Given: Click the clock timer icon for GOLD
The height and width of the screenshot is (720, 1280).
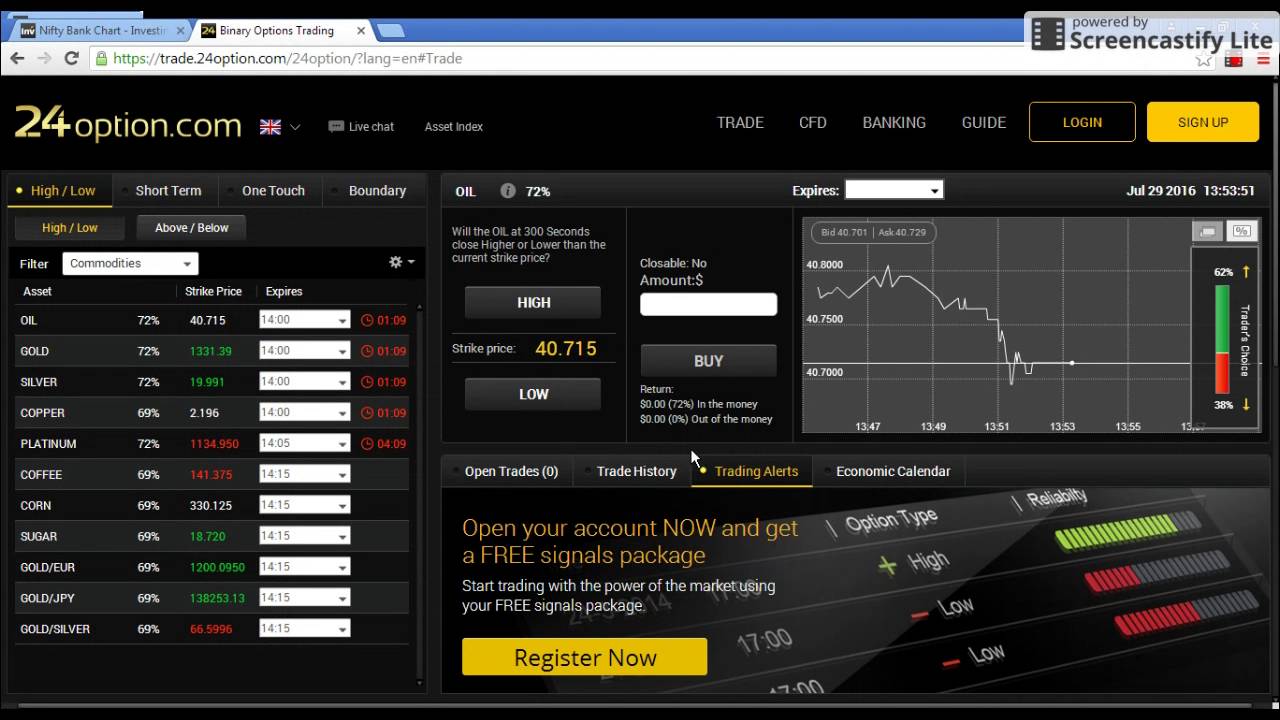Looking at the screenshot, I should 366,351.
